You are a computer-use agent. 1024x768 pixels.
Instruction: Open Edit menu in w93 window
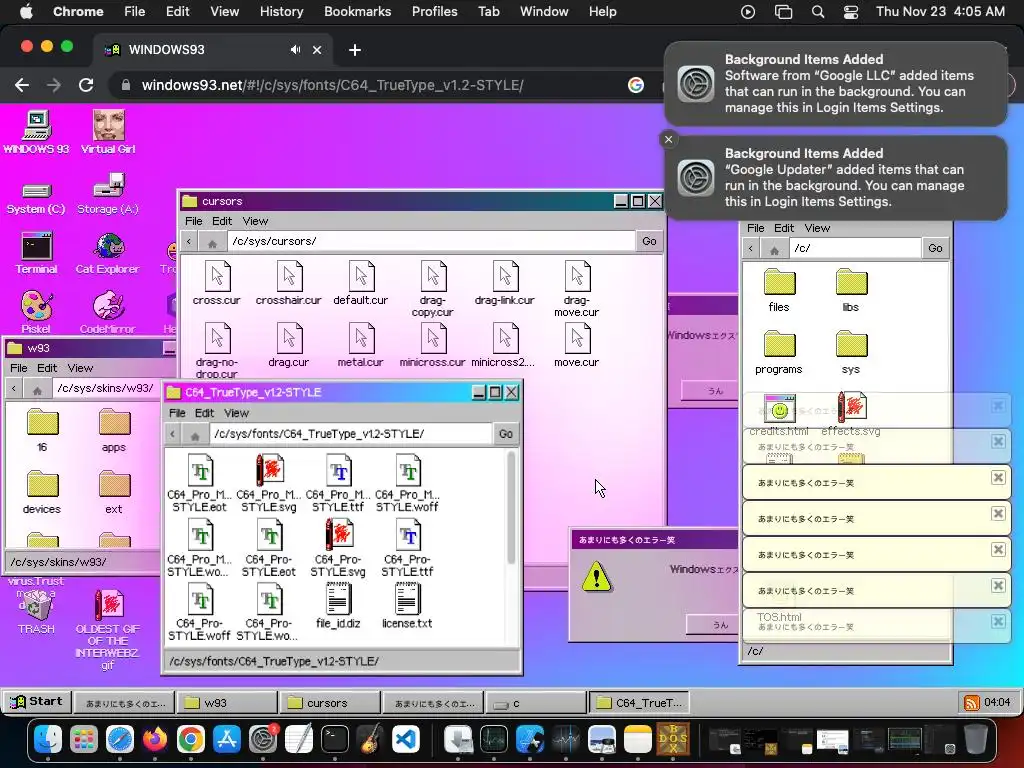click(47, 368)
